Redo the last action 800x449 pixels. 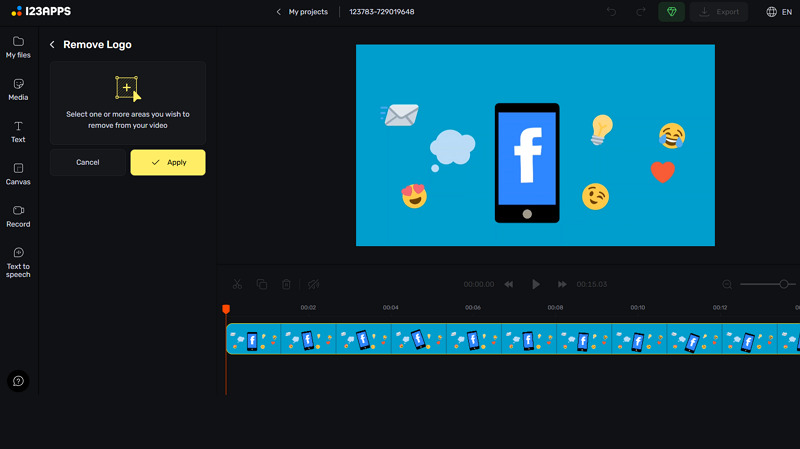pyautogui.click(x=641, y=12)
